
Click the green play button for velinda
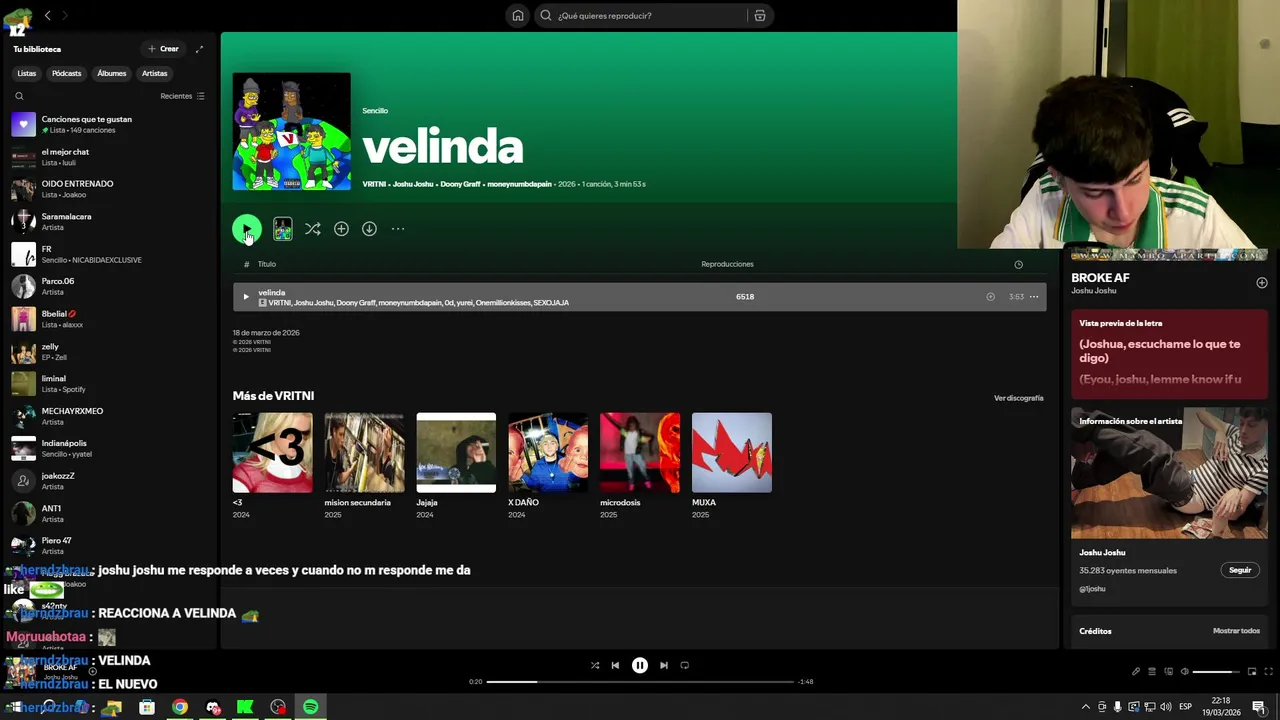[246, 229]
